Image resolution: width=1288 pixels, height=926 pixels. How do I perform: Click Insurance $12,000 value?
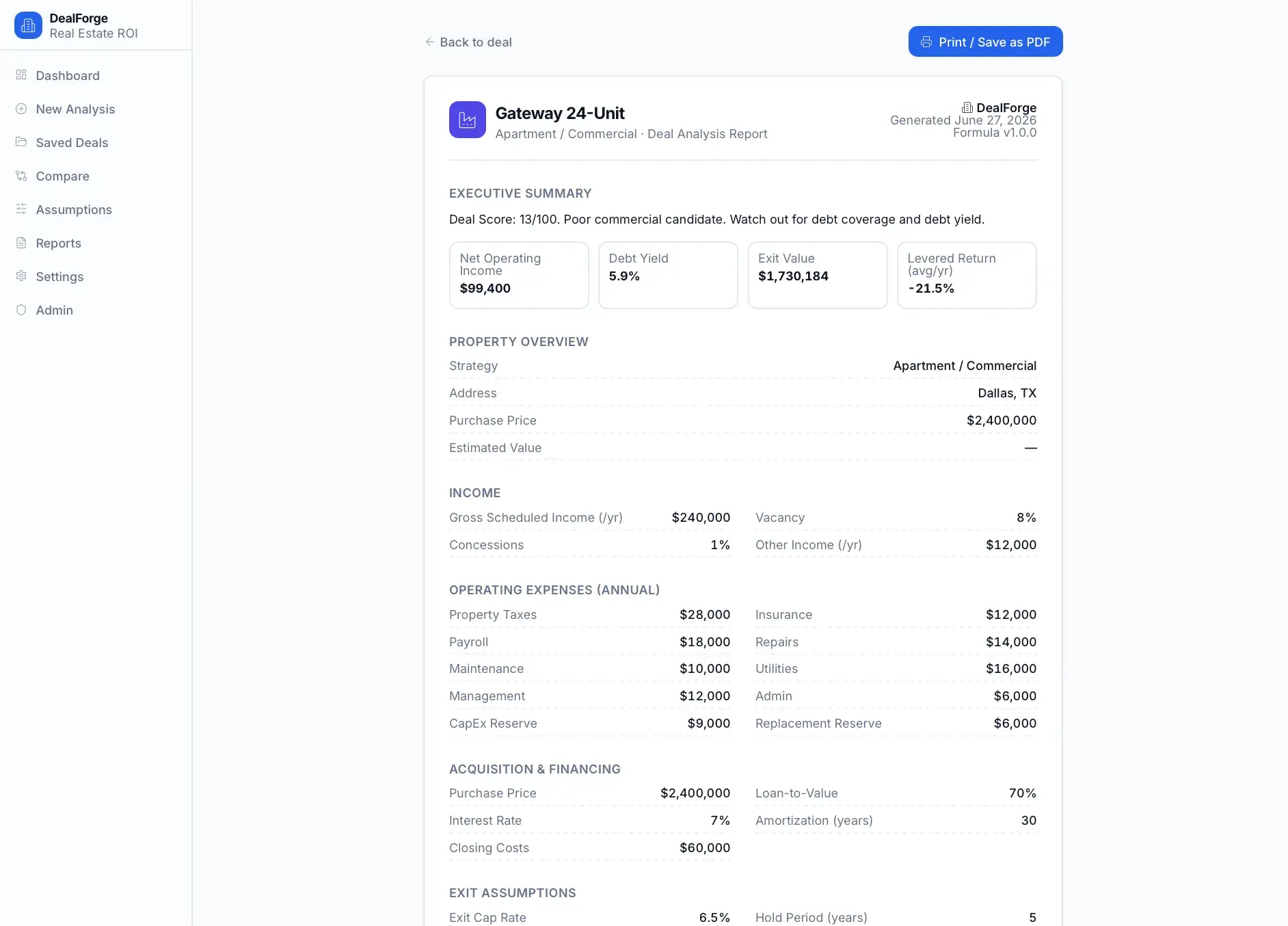point(1011,615)
